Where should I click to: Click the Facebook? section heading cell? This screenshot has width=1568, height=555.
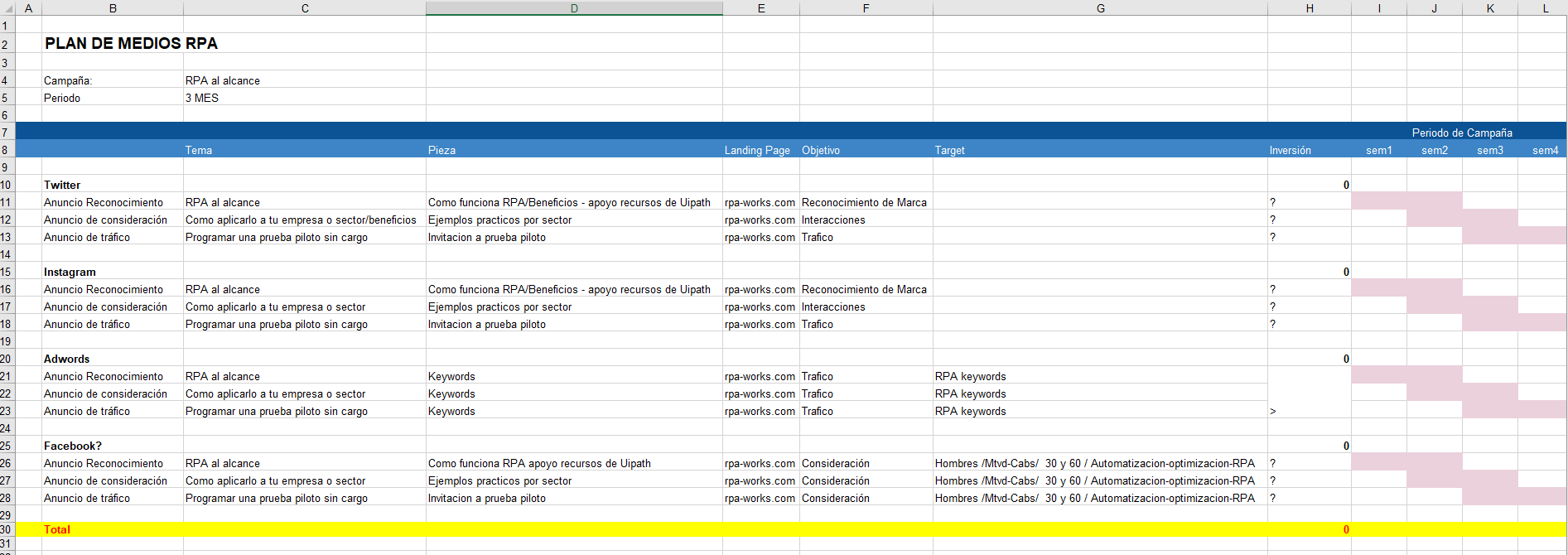click(113, 446)
